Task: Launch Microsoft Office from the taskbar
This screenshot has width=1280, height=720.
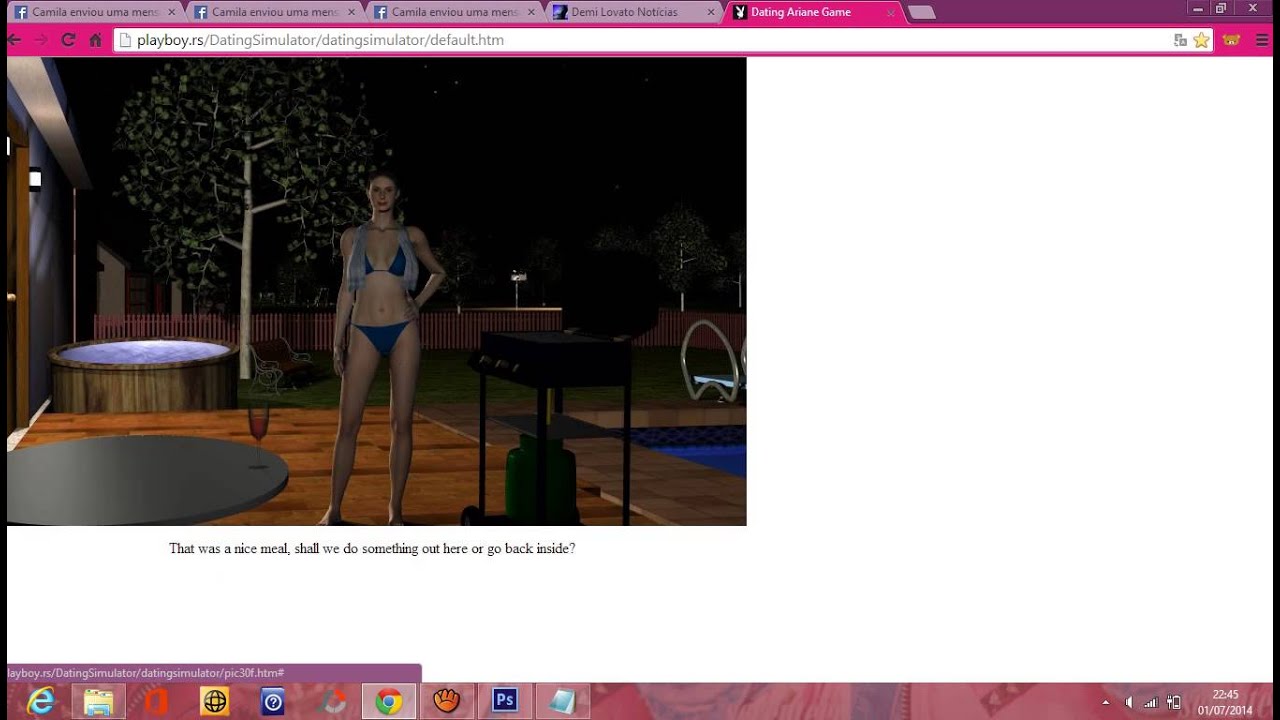Action: coord(156,702)
